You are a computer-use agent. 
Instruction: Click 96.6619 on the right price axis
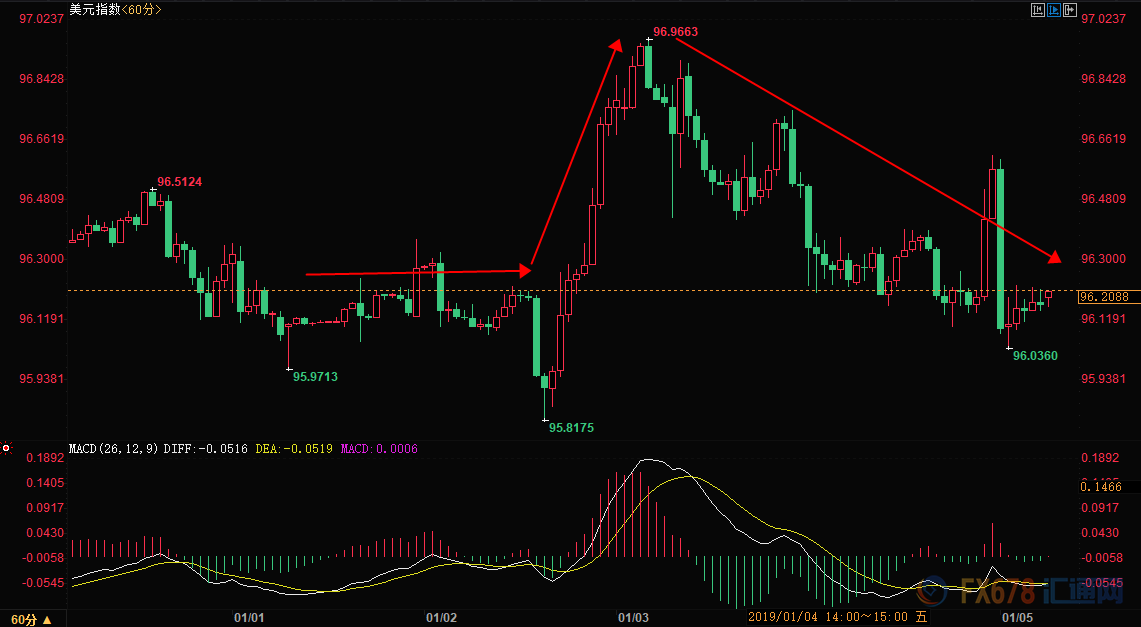click(x=1103, y=138)
